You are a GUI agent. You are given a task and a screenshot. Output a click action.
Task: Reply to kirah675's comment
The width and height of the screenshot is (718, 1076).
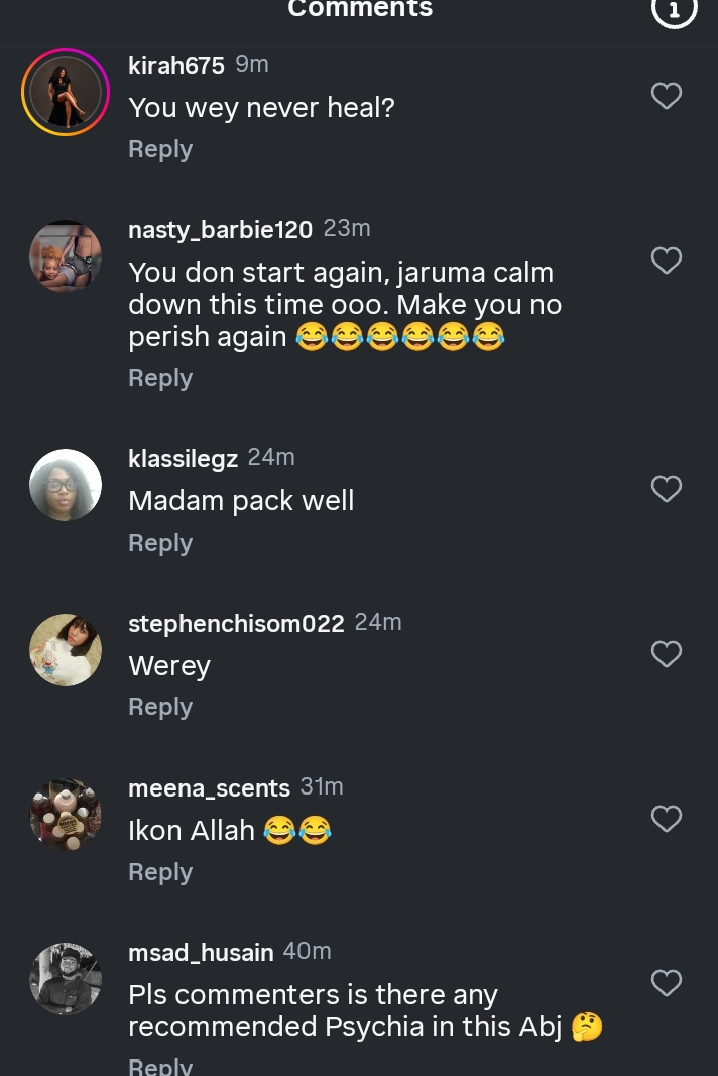[x=160, y=149]
